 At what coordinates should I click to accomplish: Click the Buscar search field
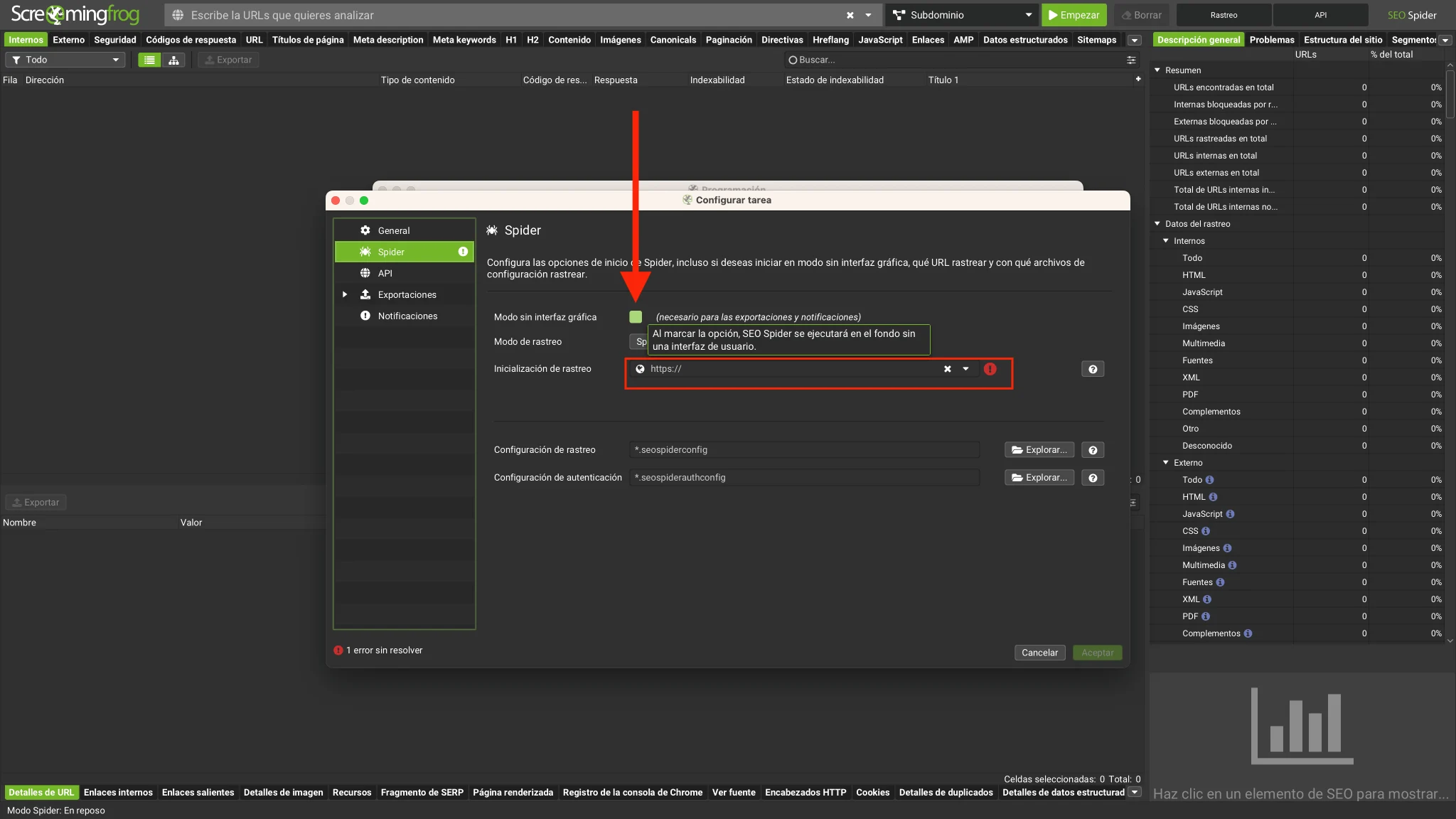953,60
